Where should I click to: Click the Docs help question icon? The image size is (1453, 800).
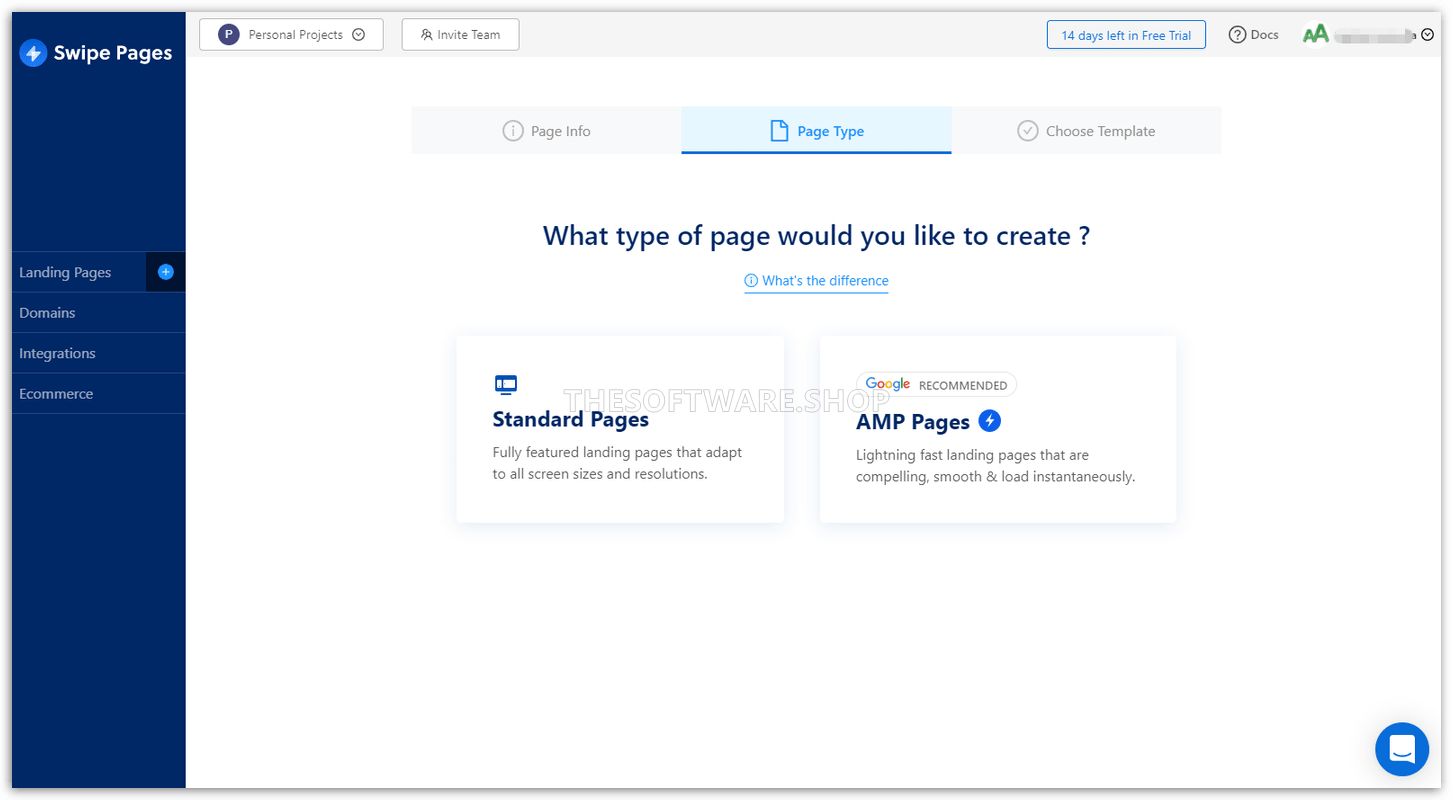point(1237,35)
